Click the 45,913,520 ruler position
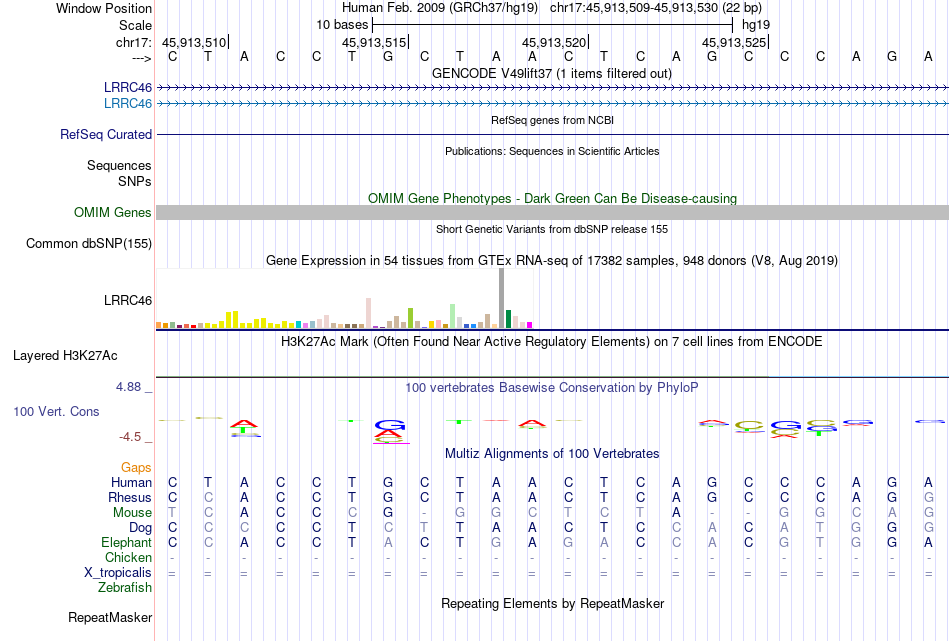Viewport: 950px width, 641px height. (x=554, y=42)
